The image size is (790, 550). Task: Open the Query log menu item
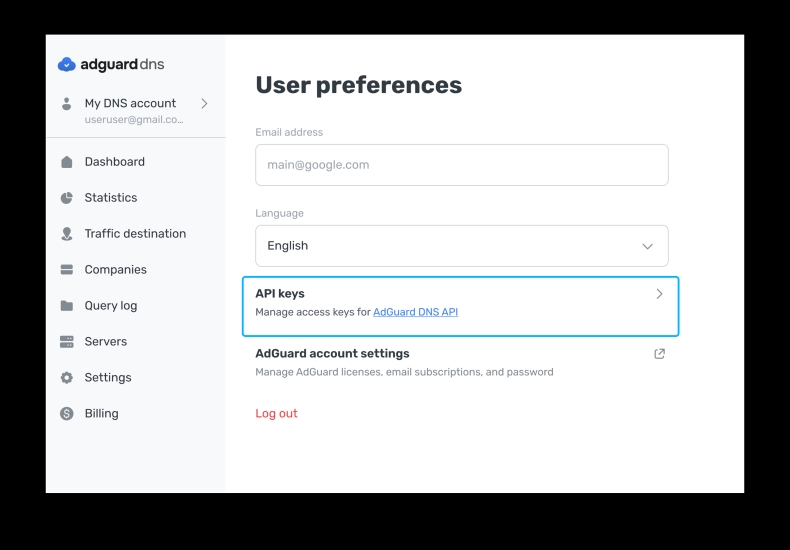[x=111, y=306]
